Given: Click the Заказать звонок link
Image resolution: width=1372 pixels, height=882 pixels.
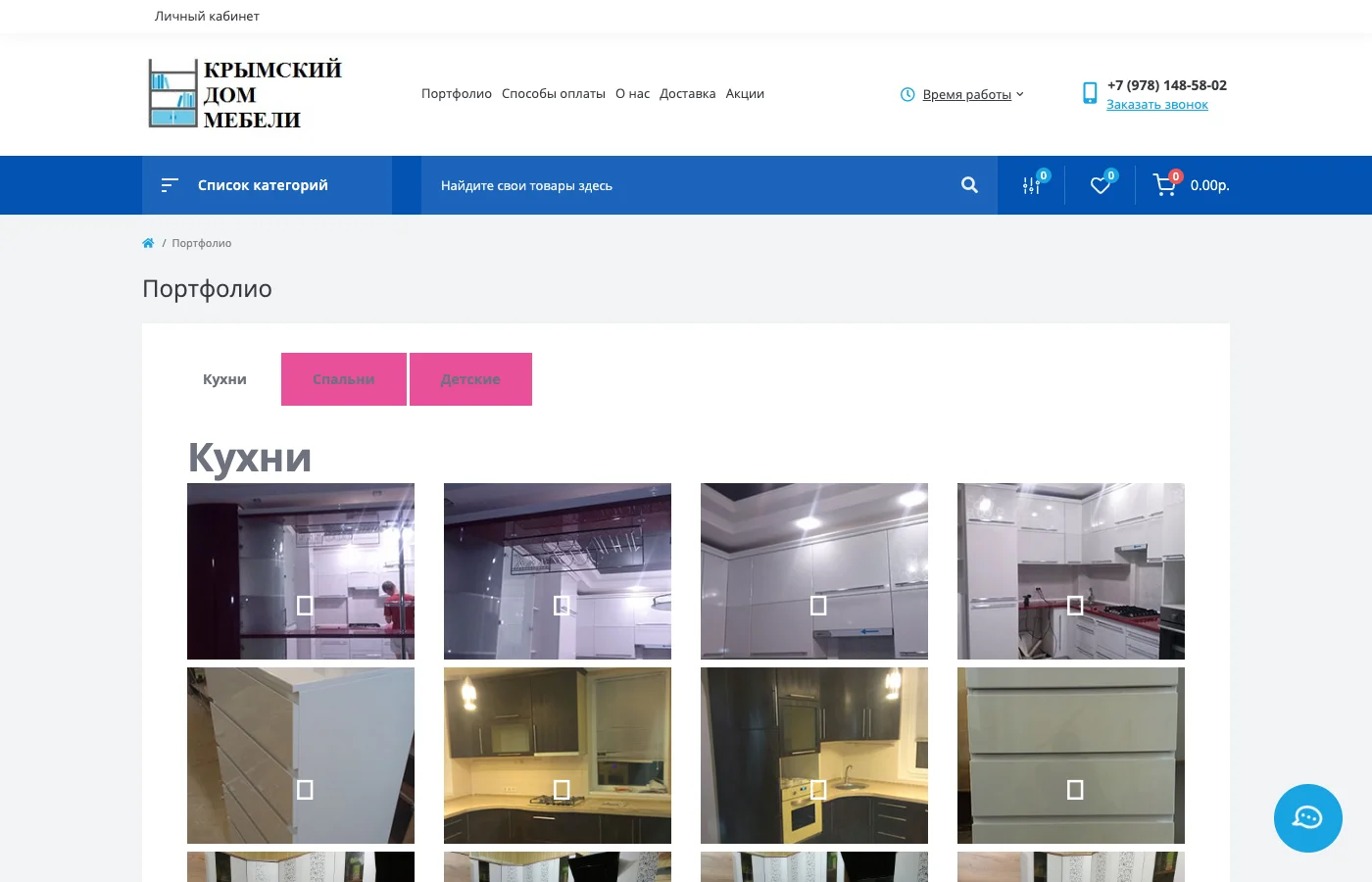Looking at the screenshot, I should point(1156,105).
